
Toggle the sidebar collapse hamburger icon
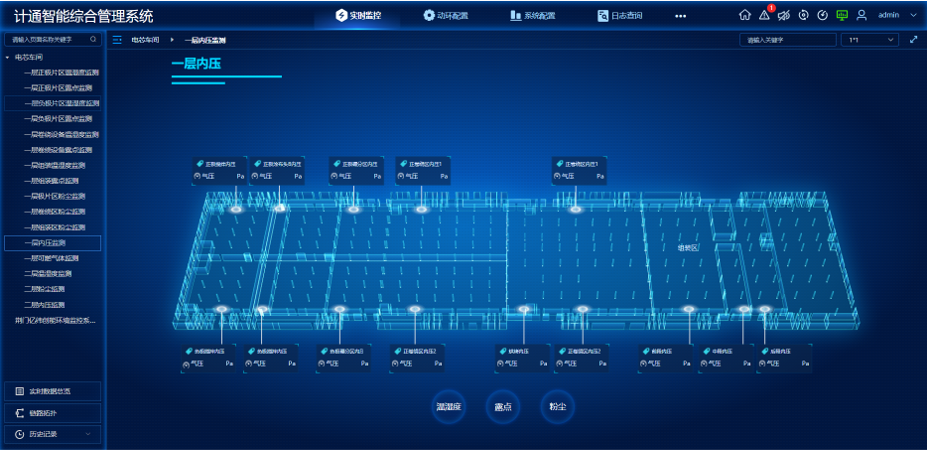pyautogui.click(x=117, y=40)
